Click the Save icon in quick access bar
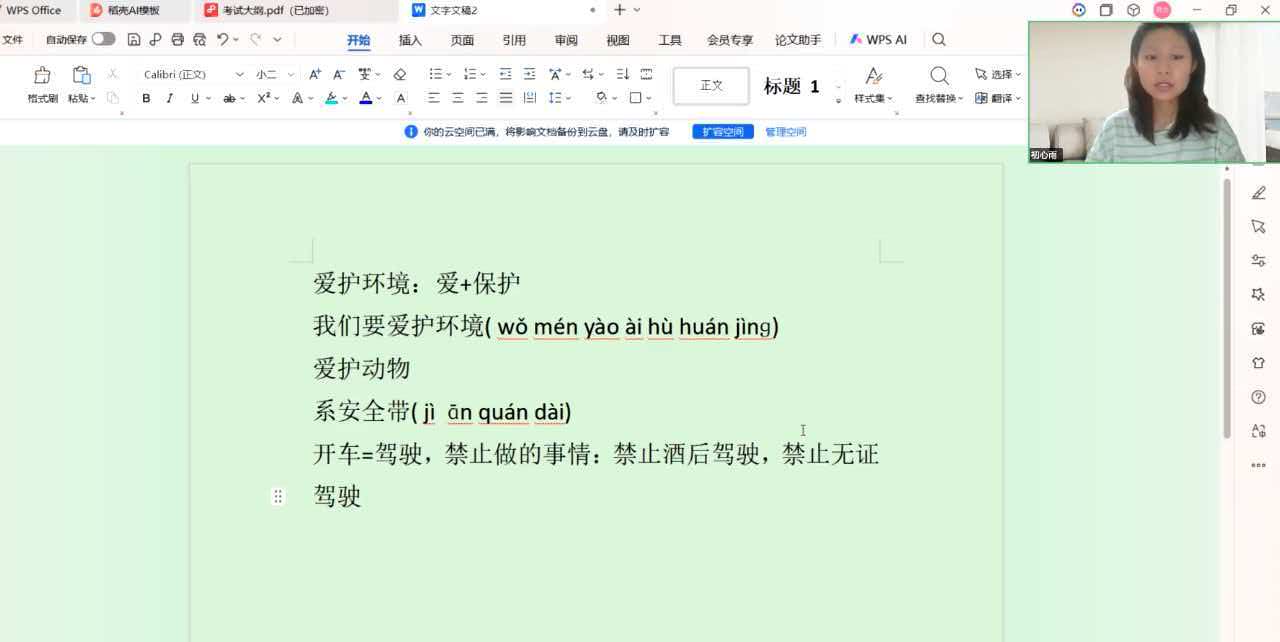The width and height of the screenshot is (1280, 642). (134, 40)
